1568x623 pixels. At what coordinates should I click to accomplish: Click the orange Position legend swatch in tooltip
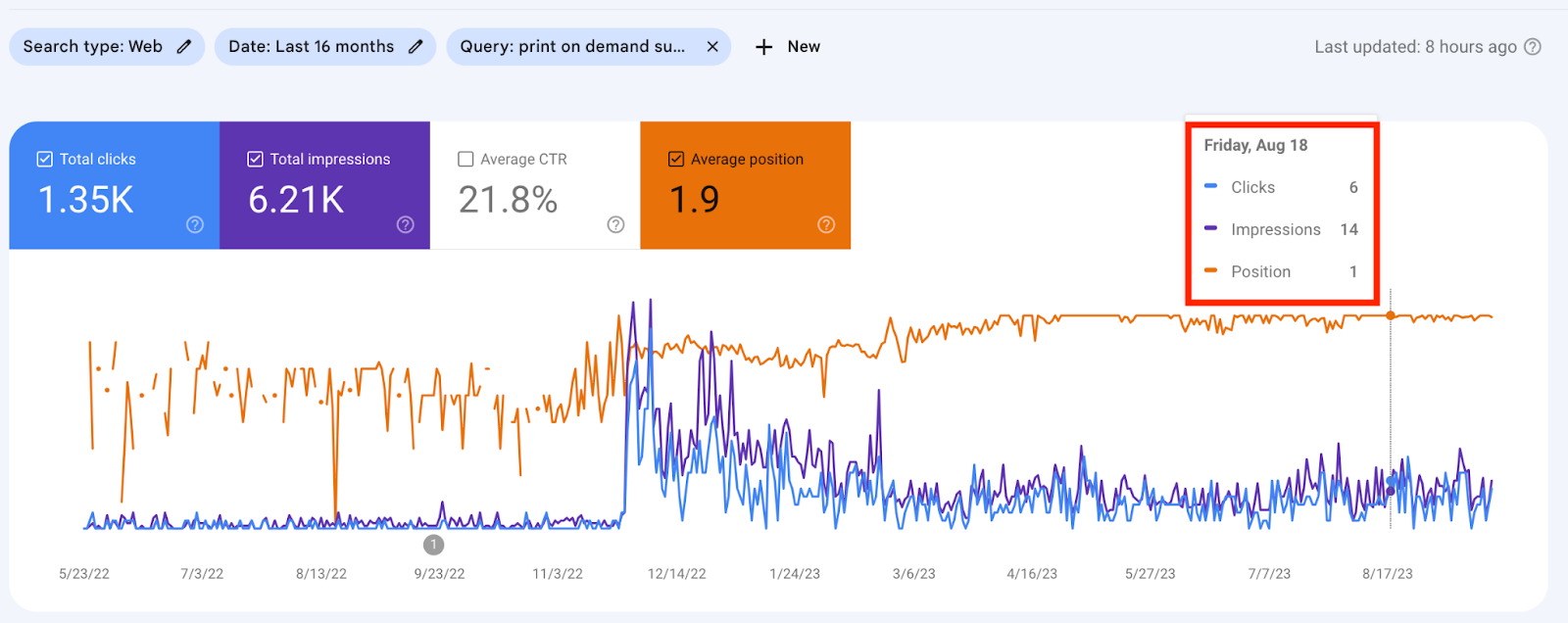[1211, 270]
